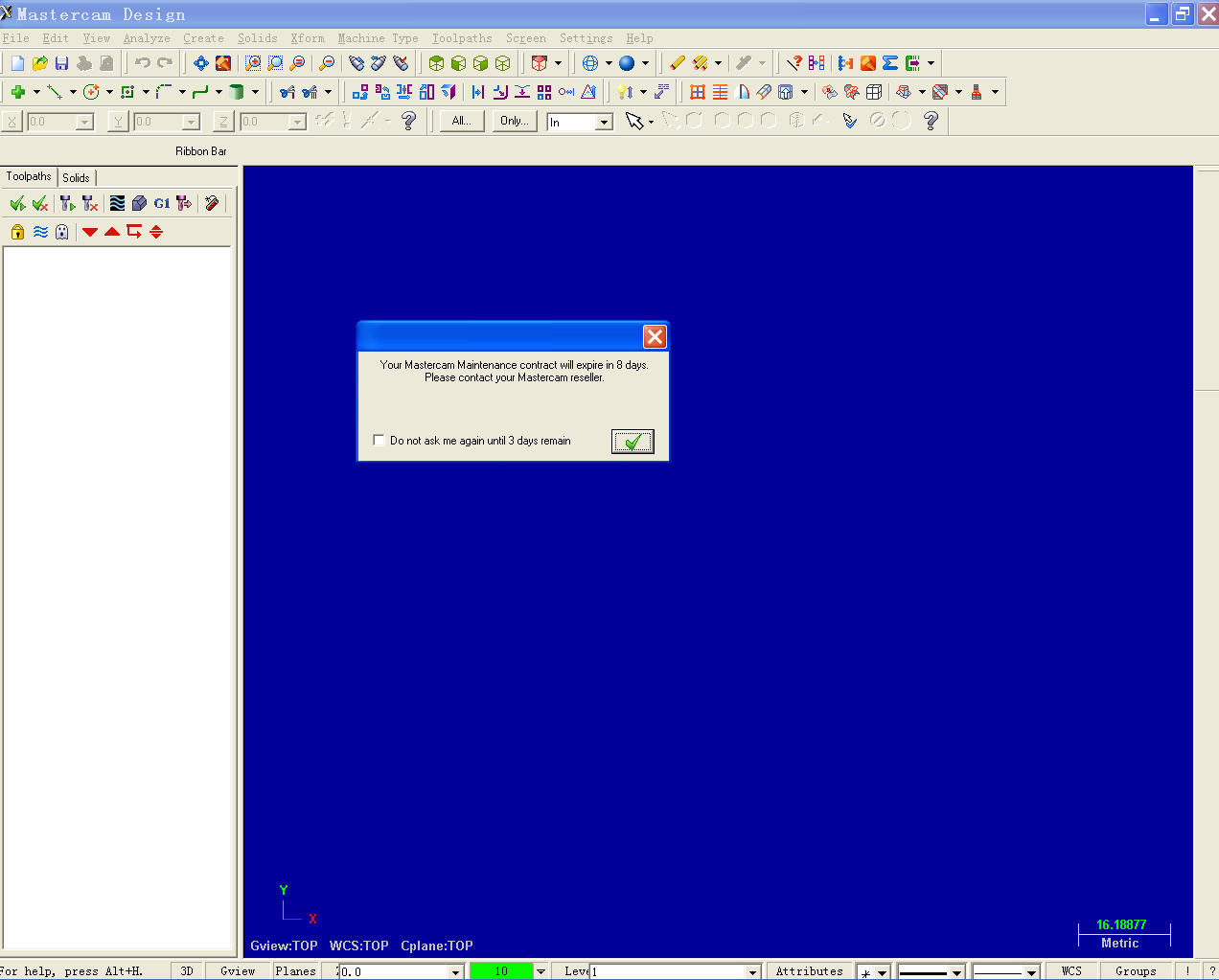Click the Gview button in status bar
The width and height of the screenshot is (1219, 980).
click(x=238, y=970)
